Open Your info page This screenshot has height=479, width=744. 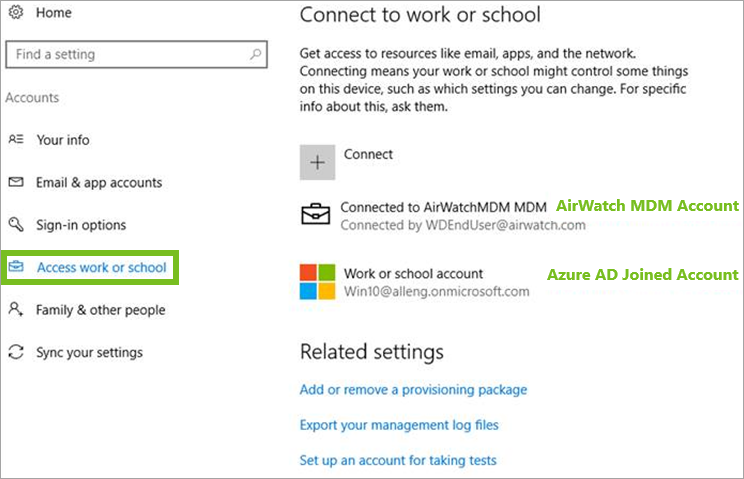63,140
